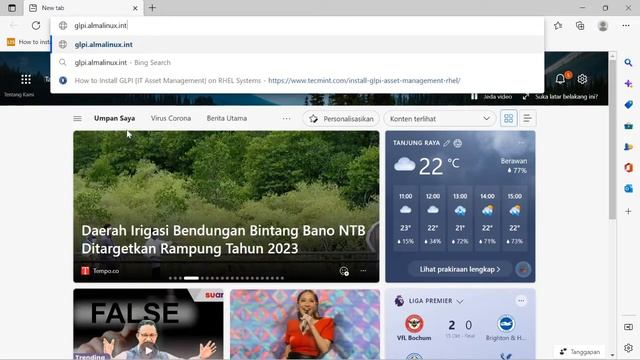
Task: Select glpi.almalinux.int Bing Search suggestion
Action: (x=297, y=62)
